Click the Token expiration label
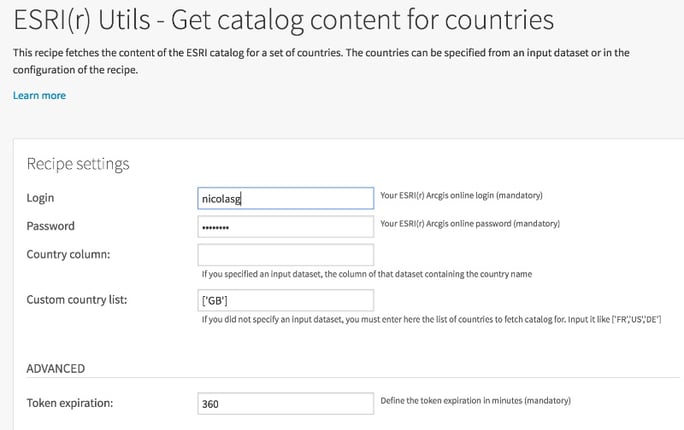This screenshot has height=430, width=684. click(69, 403)
